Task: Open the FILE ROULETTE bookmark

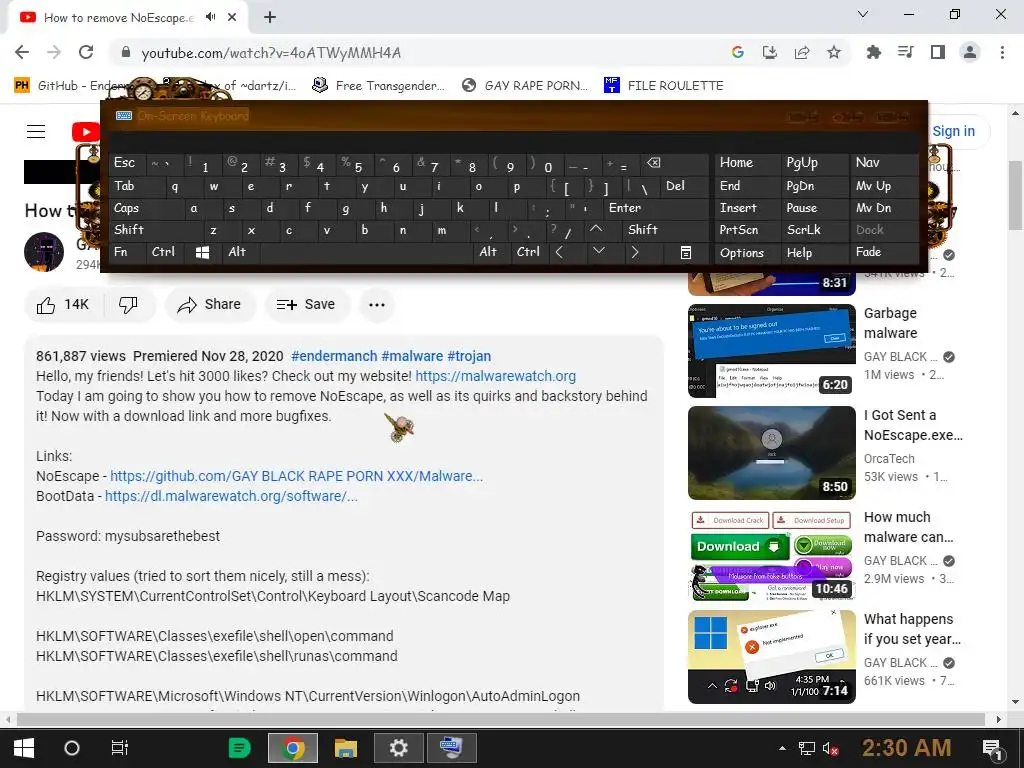Action: pyautogui.click(x=664, y=86)
